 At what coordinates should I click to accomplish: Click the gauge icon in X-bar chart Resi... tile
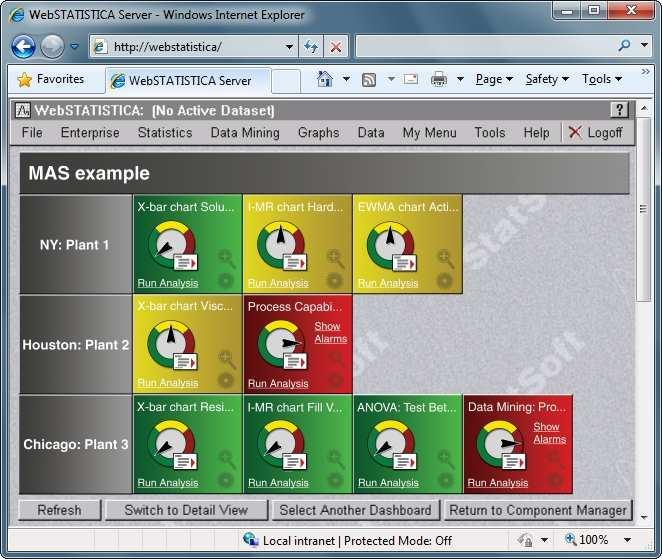pos(172,445)
